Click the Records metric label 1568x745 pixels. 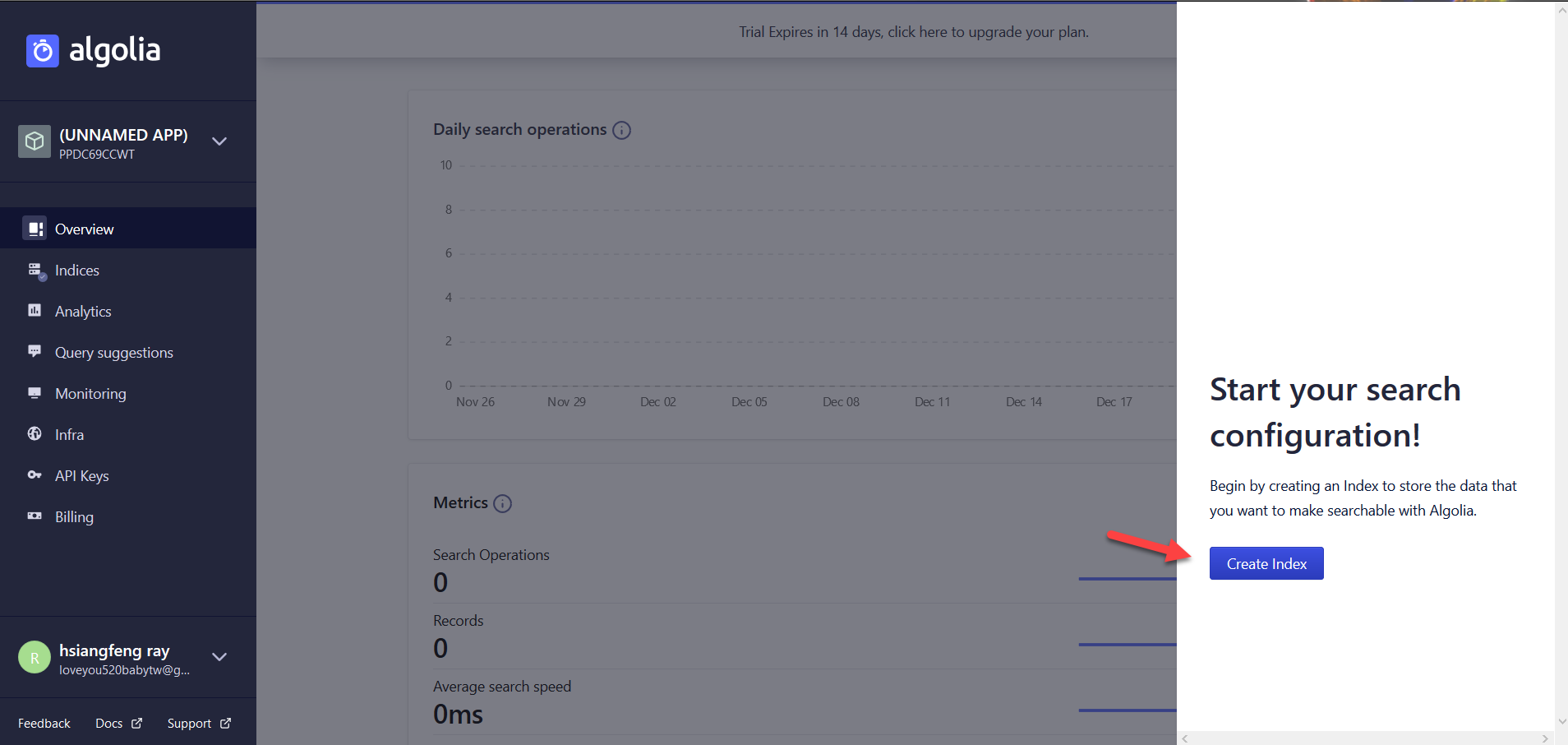tap(458, 621)
